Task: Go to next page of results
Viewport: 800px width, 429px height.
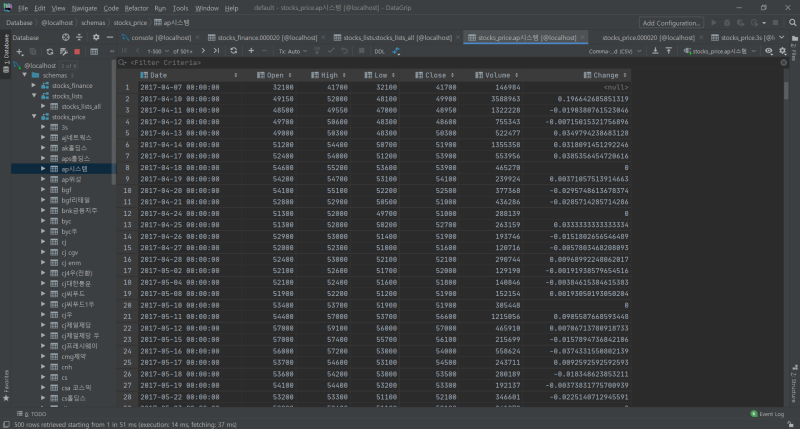Action: [203, 51]
